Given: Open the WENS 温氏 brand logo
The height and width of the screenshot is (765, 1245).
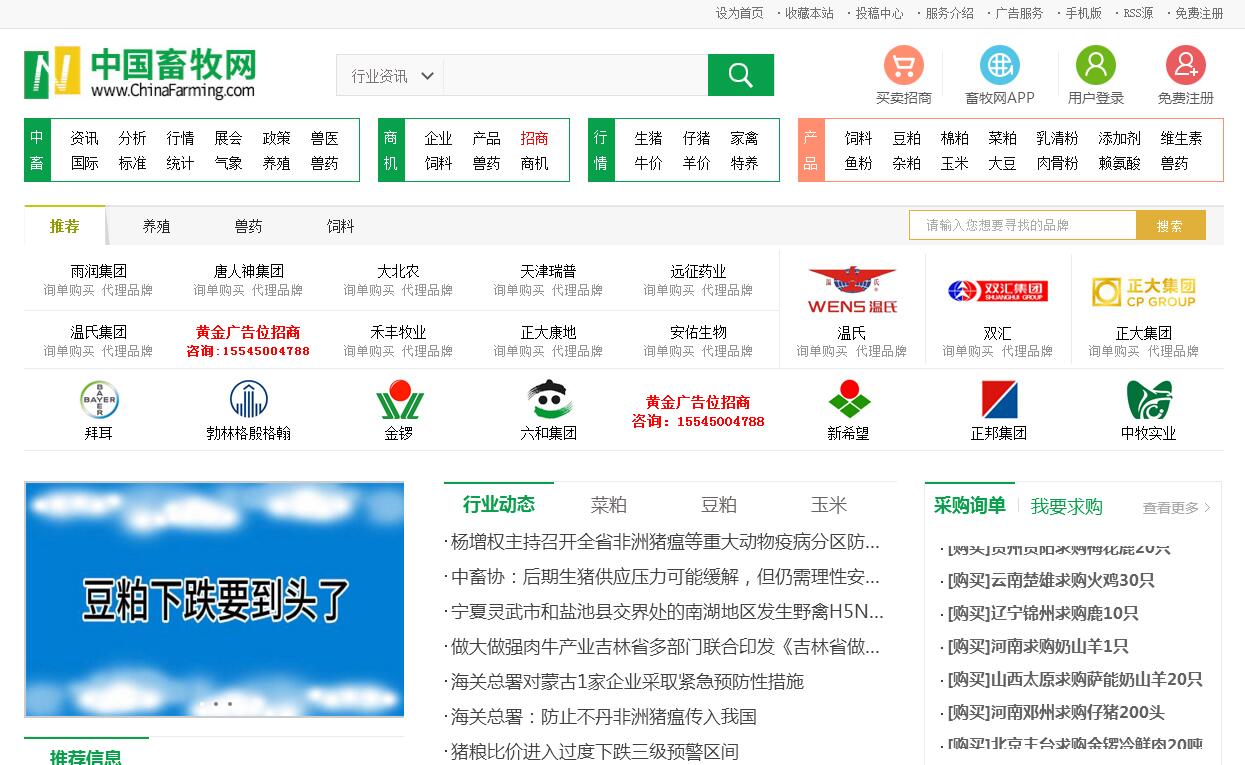Looking at the screenshot, I should 851,291.
